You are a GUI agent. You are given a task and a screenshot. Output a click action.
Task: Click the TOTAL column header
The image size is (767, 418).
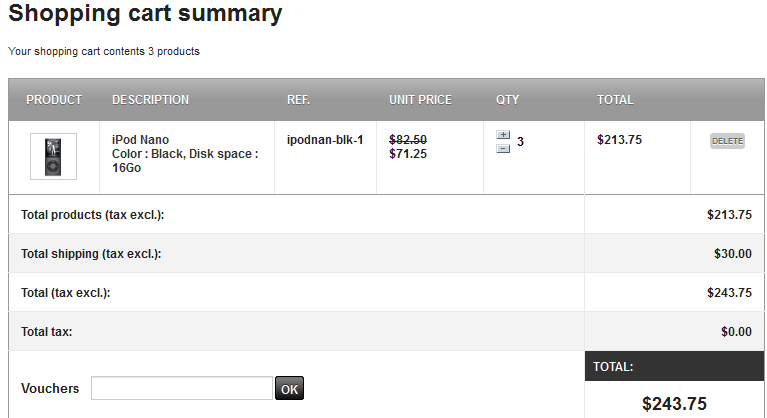(x=615, y=100)
